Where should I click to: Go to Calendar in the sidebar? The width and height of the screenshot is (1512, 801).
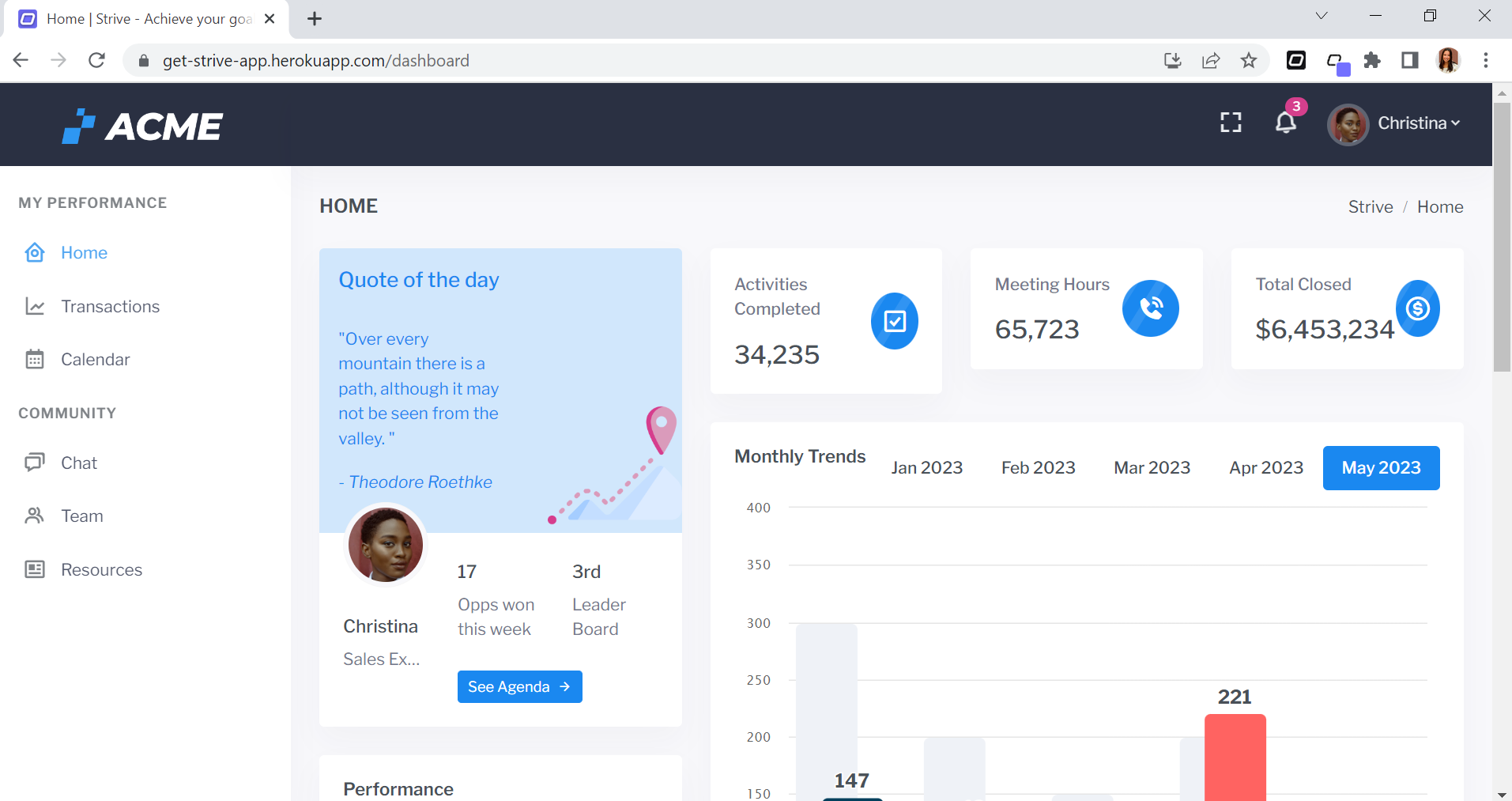tap(95, 360)
